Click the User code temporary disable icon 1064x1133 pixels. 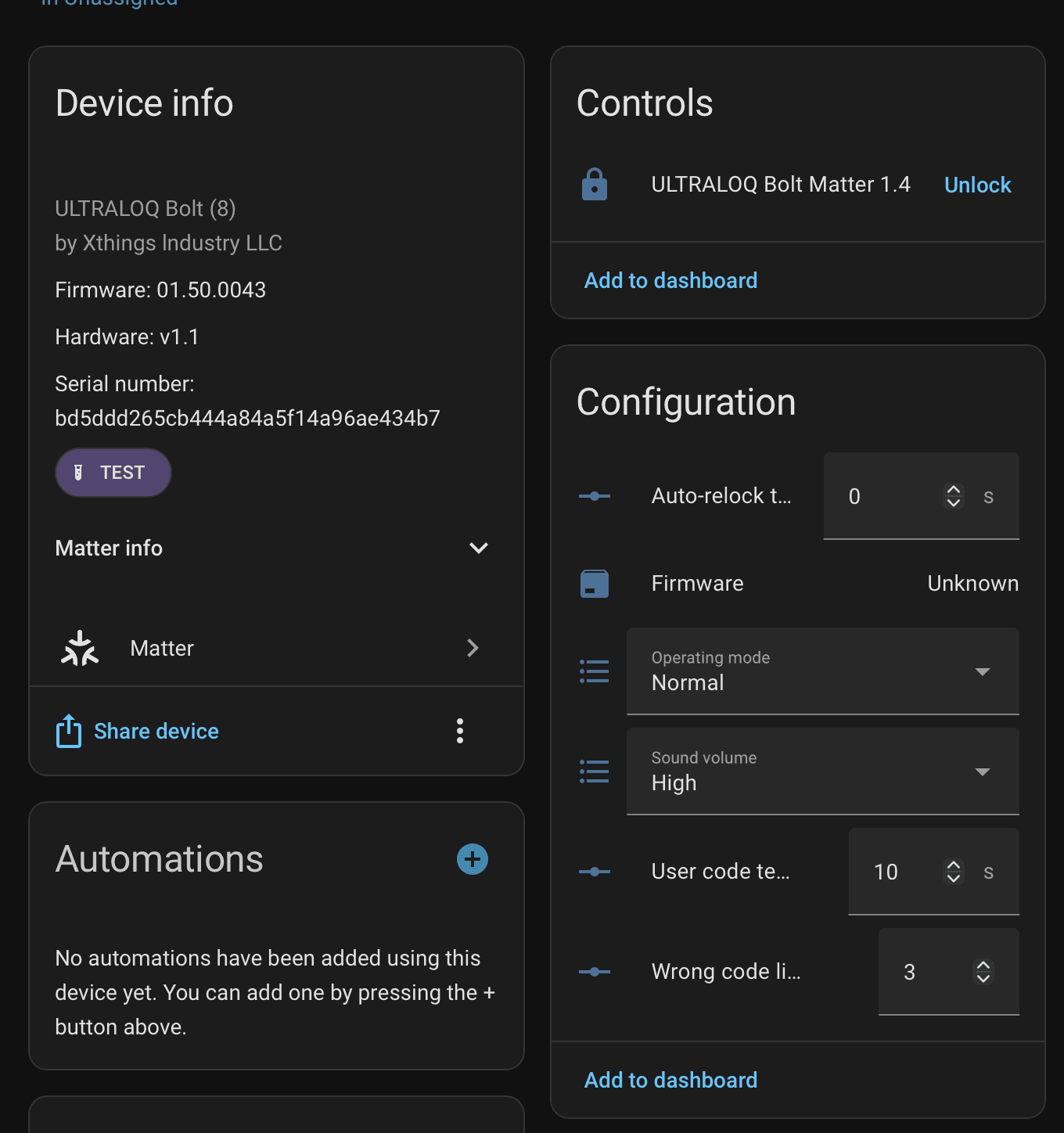[594, 872]
